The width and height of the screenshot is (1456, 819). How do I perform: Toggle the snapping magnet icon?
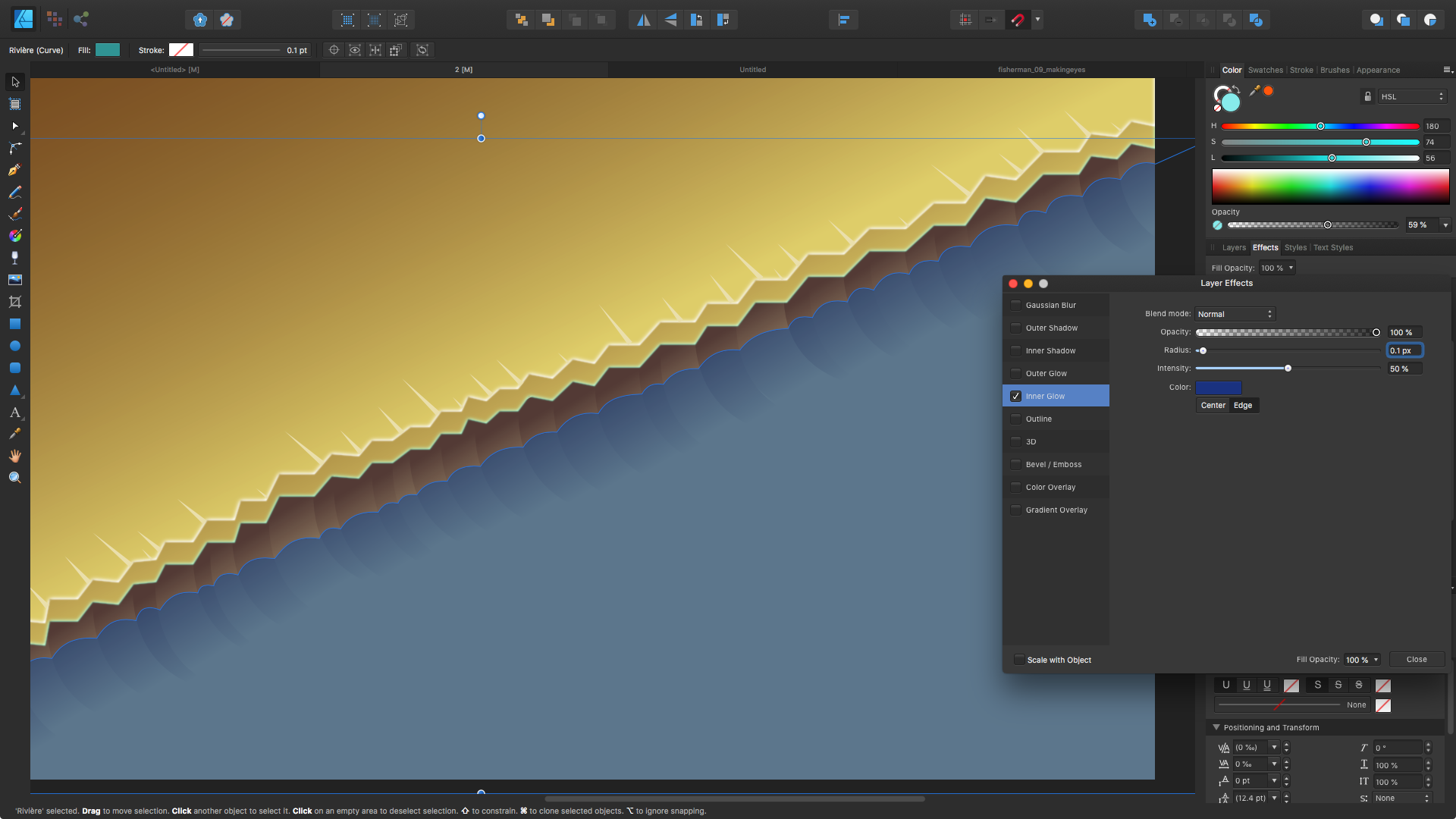(x=1018, y=20)
